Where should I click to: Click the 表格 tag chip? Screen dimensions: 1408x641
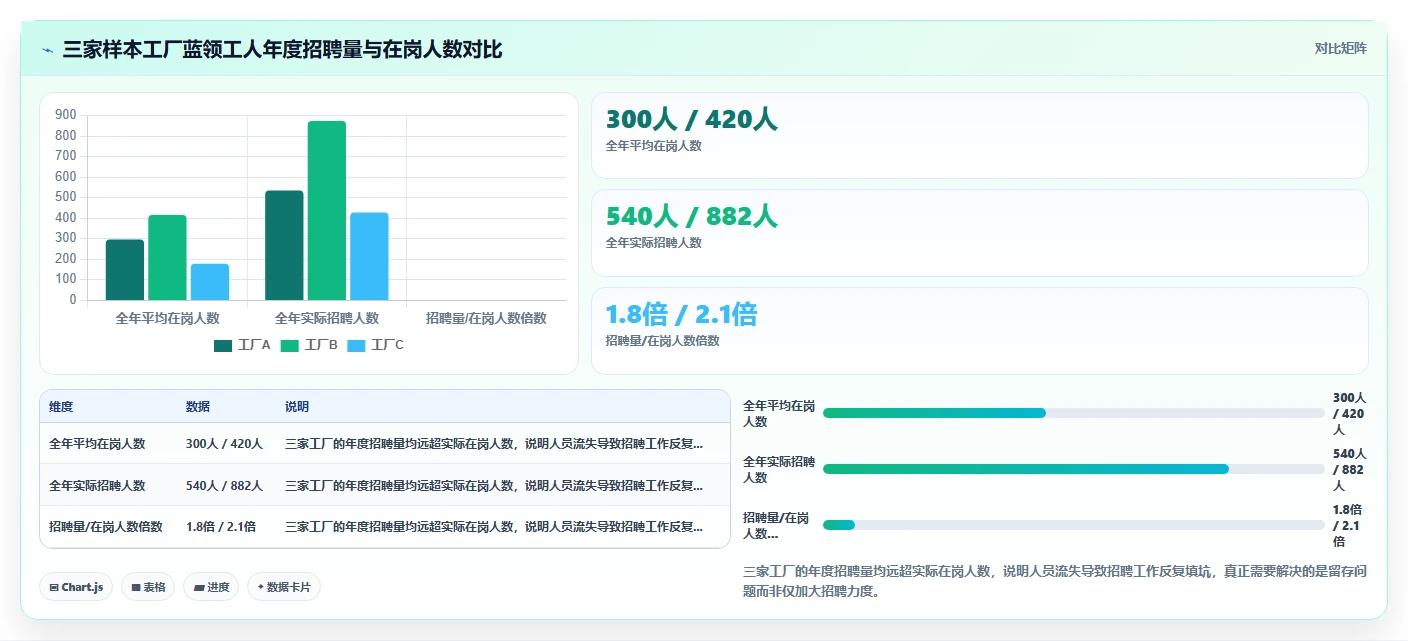tap(148, 587)
